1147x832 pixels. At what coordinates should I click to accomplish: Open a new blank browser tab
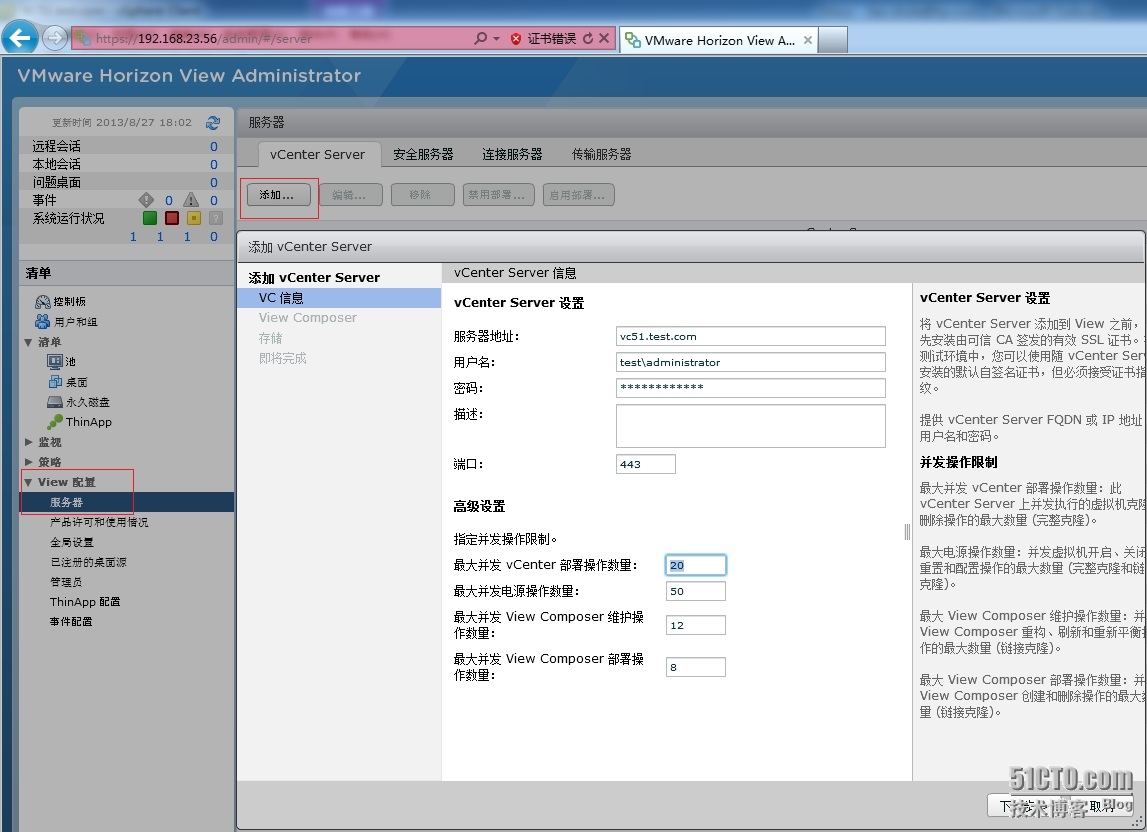832,40
